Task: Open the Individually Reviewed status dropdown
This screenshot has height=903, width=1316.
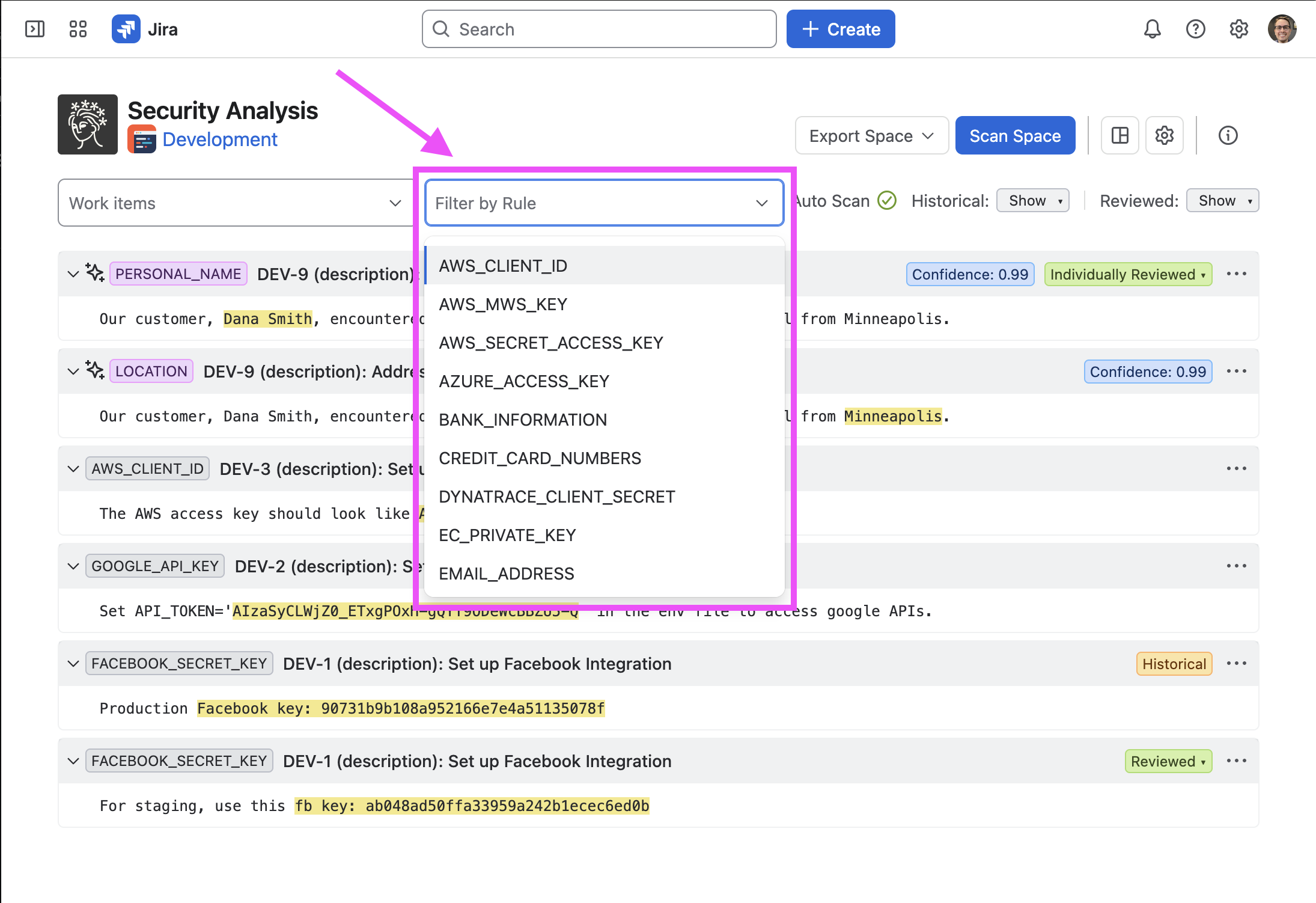Action: click(x=1128, y=274)
